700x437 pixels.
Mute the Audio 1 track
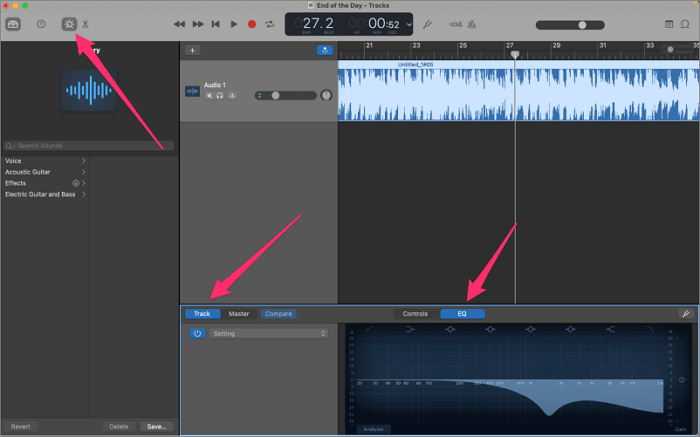click(x=209, y=95)
